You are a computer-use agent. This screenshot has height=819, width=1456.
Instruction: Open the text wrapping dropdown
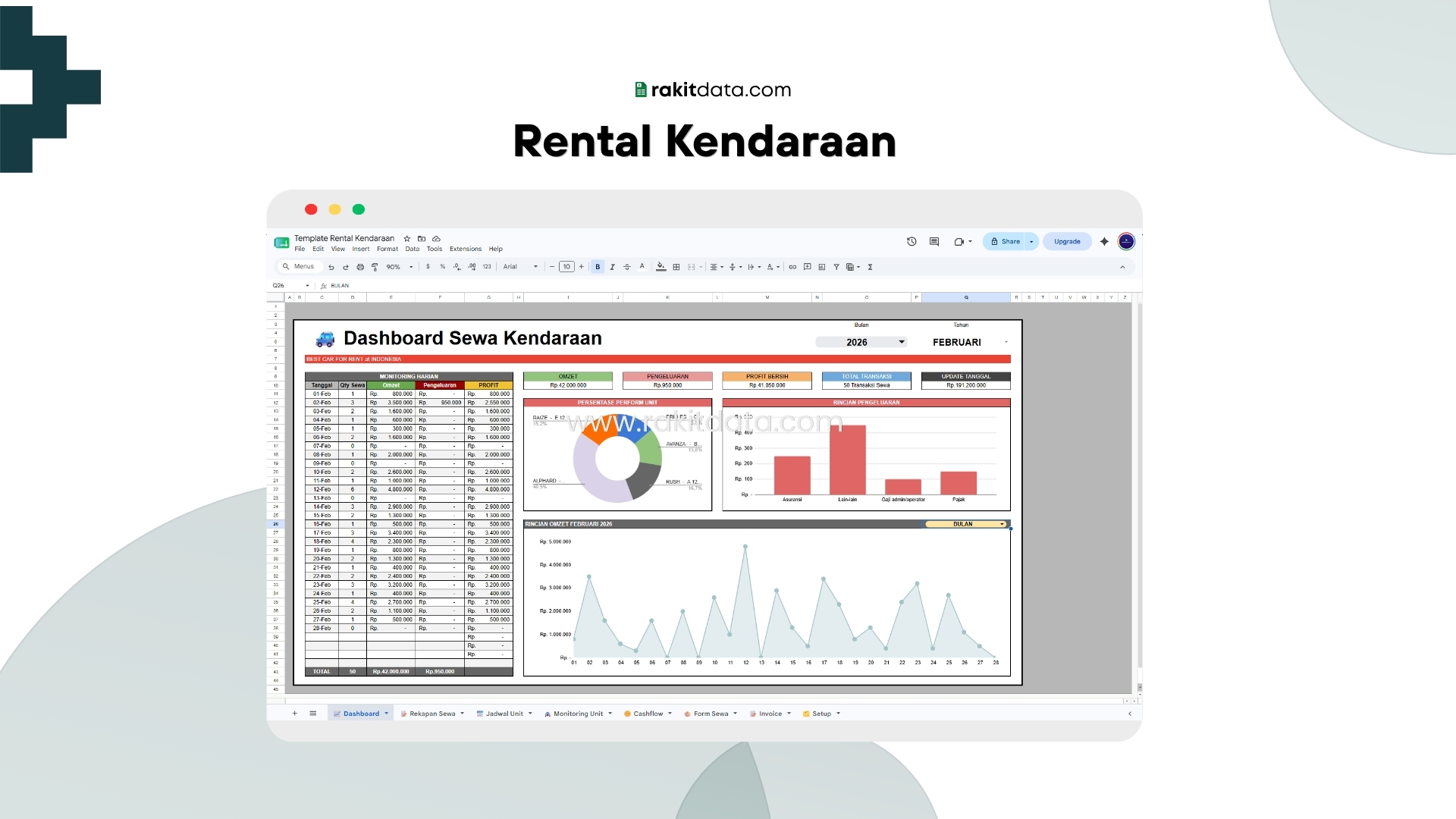point(755,267)
